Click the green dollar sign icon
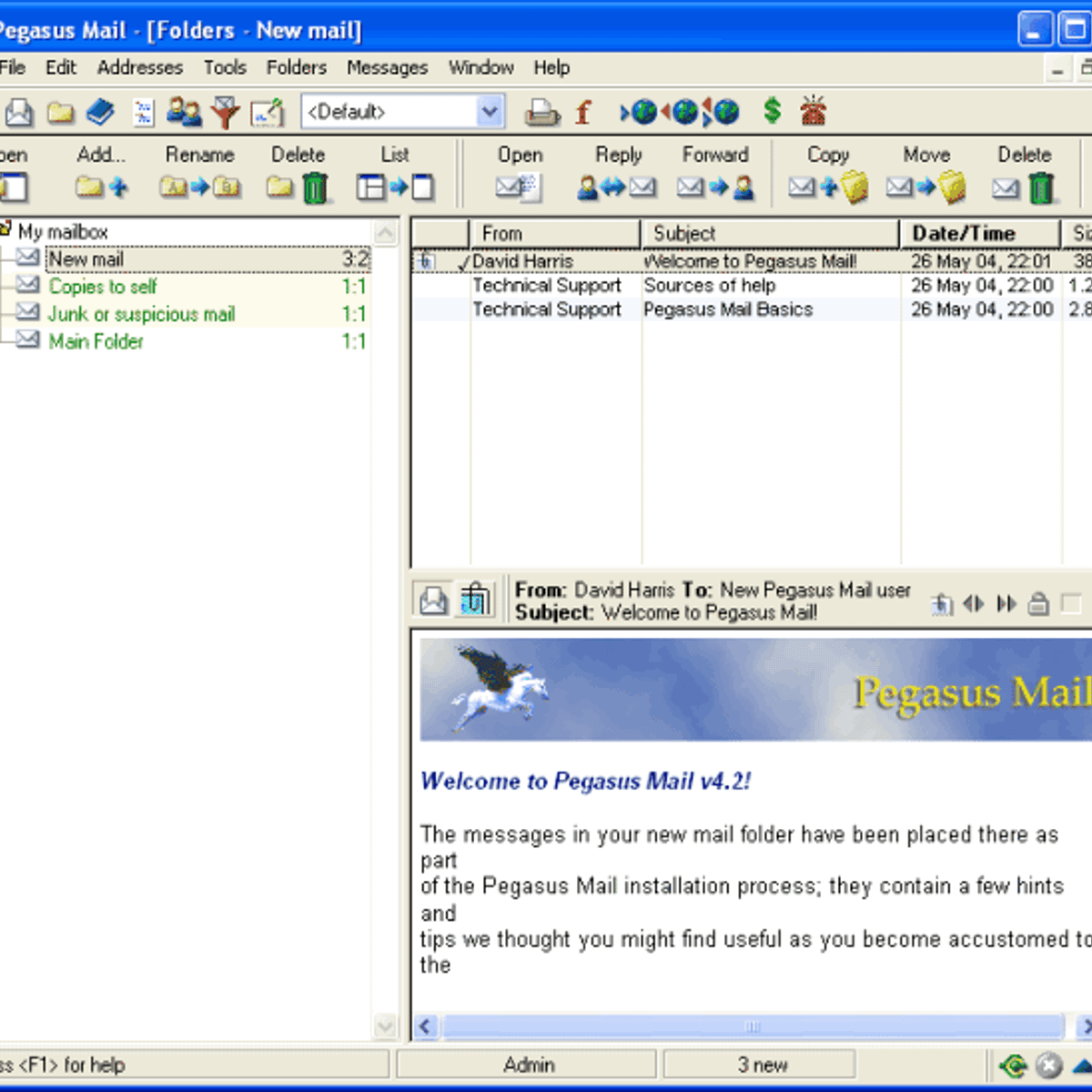Screen dimensions: 1092x1092 [772, 111]
